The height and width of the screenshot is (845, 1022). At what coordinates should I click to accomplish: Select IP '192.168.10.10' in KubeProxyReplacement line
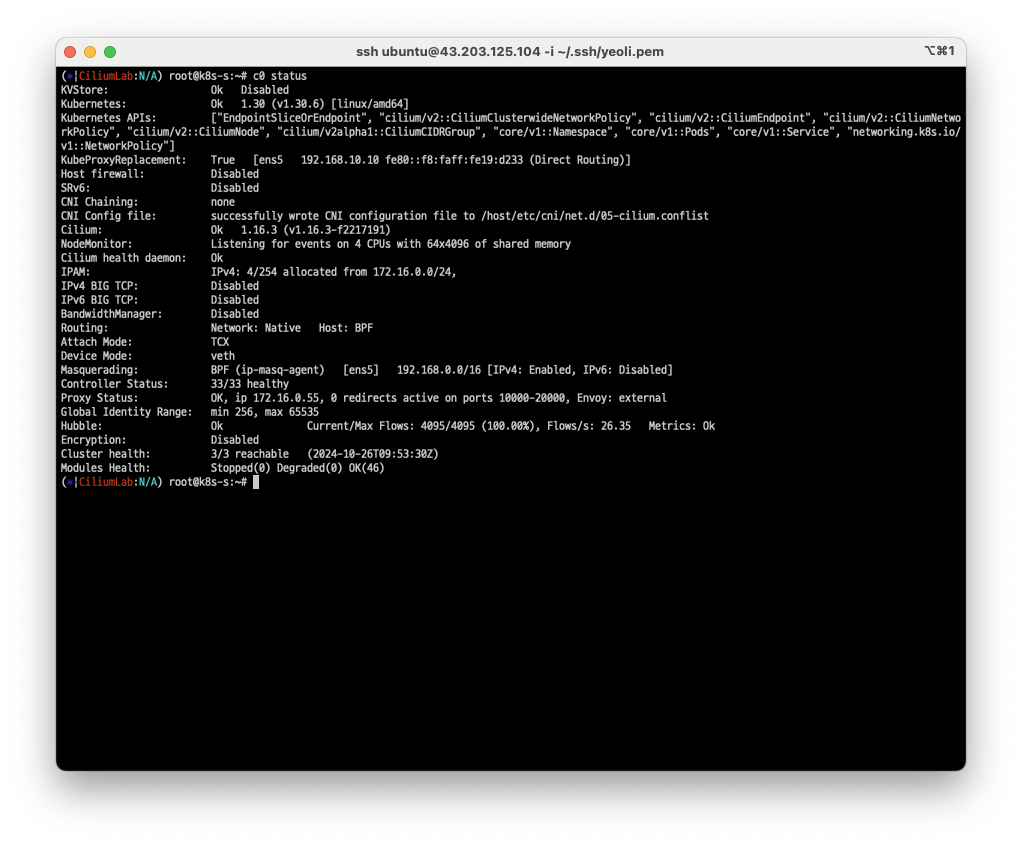coord(340,160)
